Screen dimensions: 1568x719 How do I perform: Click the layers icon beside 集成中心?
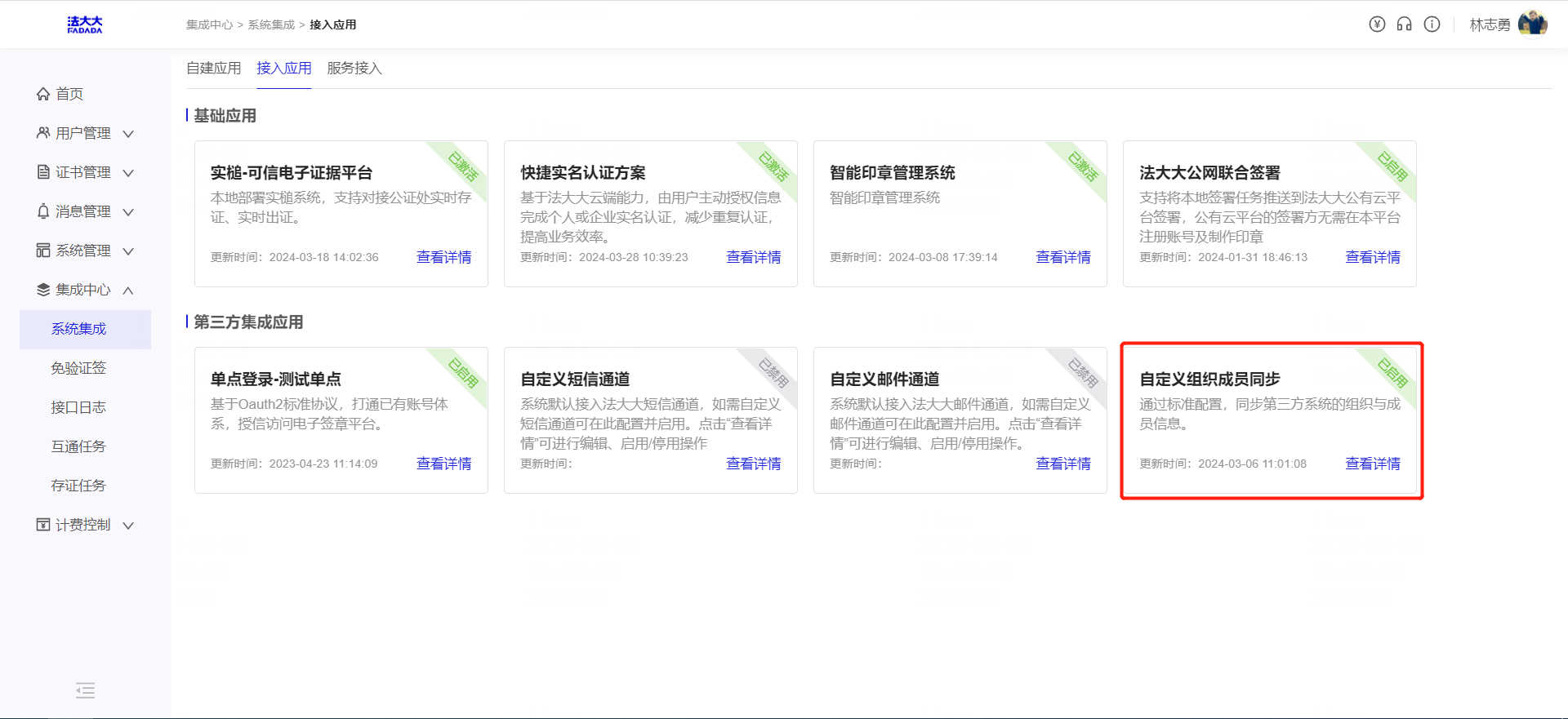click(43, 290)
